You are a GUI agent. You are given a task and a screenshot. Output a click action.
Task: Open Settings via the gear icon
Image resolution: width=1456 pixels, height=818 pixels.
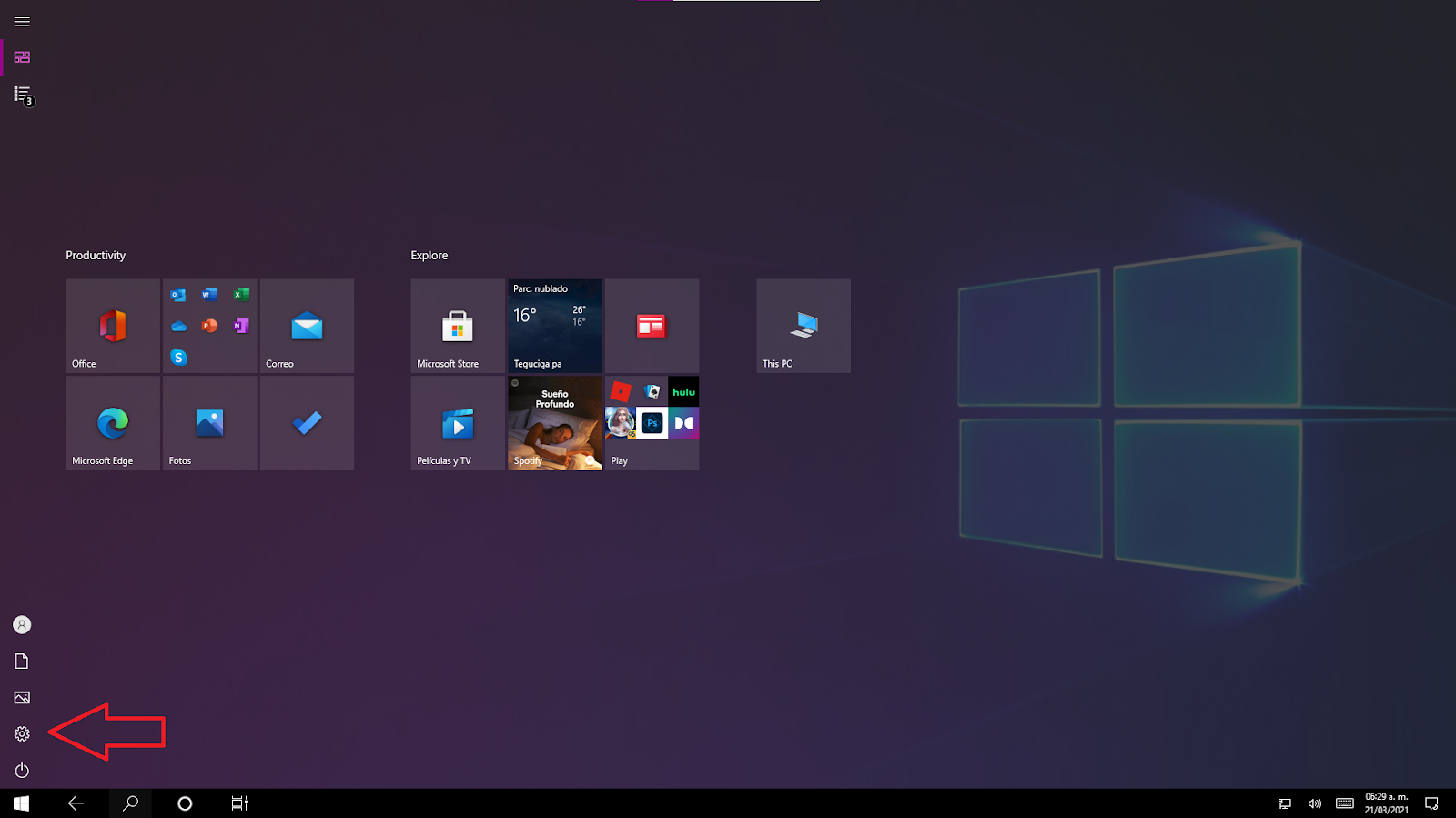click(x=22, y=734)
